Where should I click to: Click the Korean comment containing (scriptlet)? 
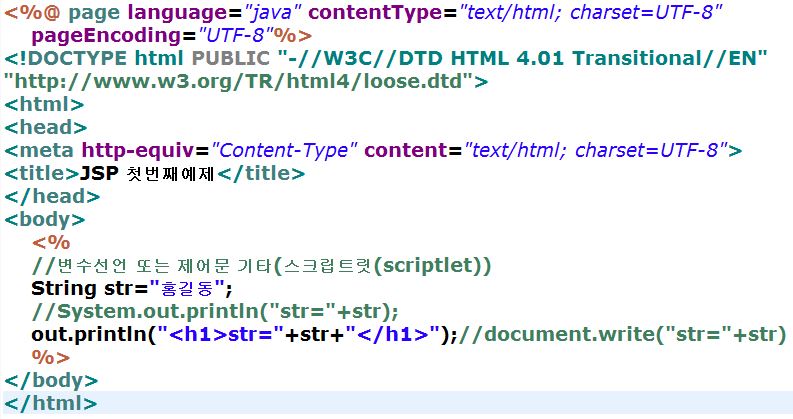click(261, 266)
